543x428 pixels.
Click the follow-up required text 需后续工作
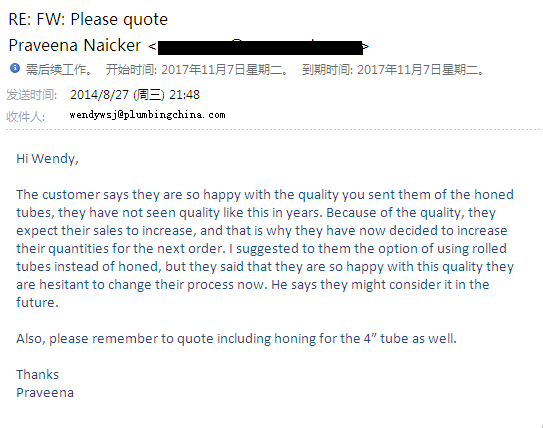click(59, 70)
